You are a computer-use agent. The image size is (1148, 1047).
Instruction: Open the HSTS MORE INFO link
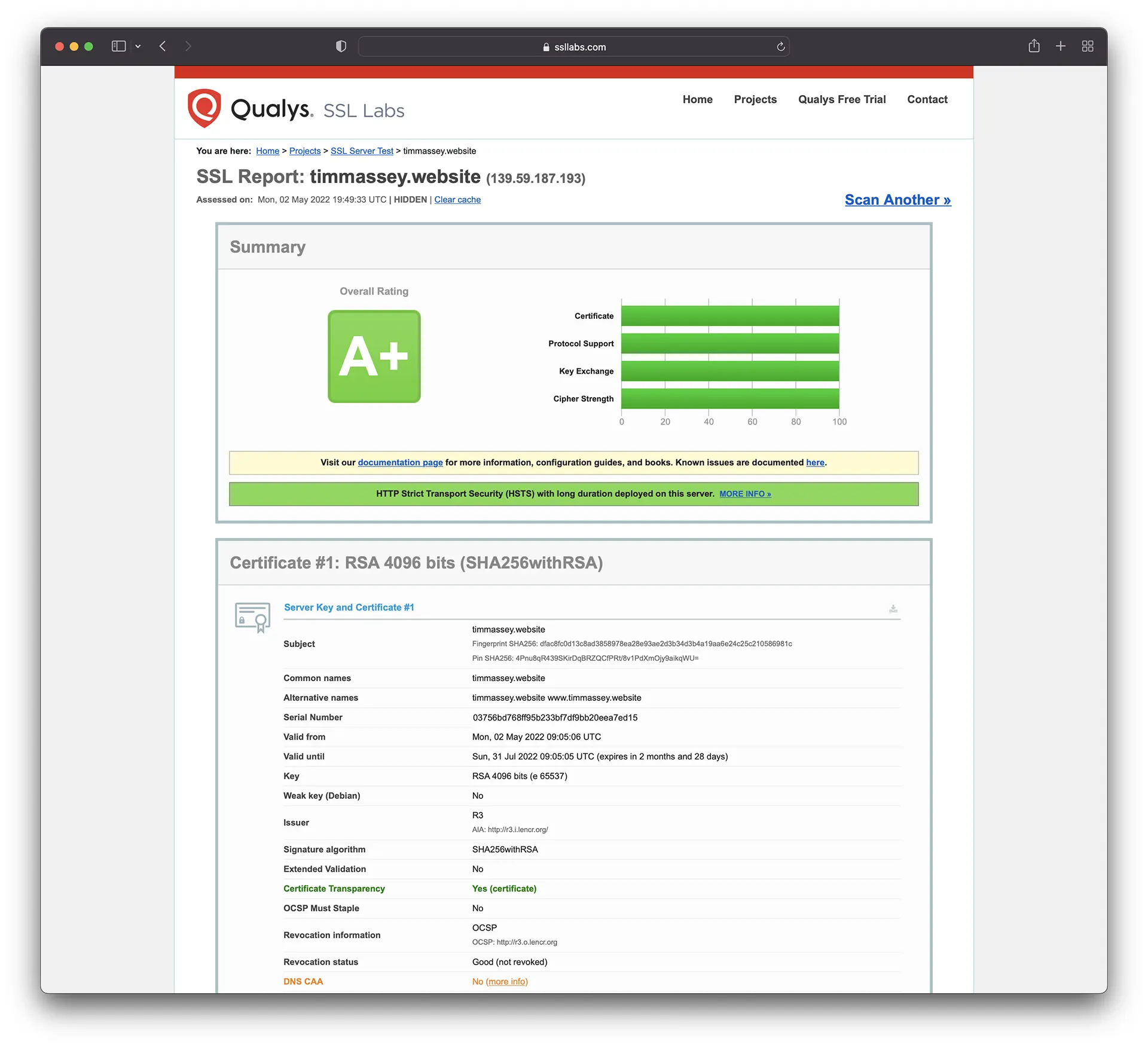[745, 494]
